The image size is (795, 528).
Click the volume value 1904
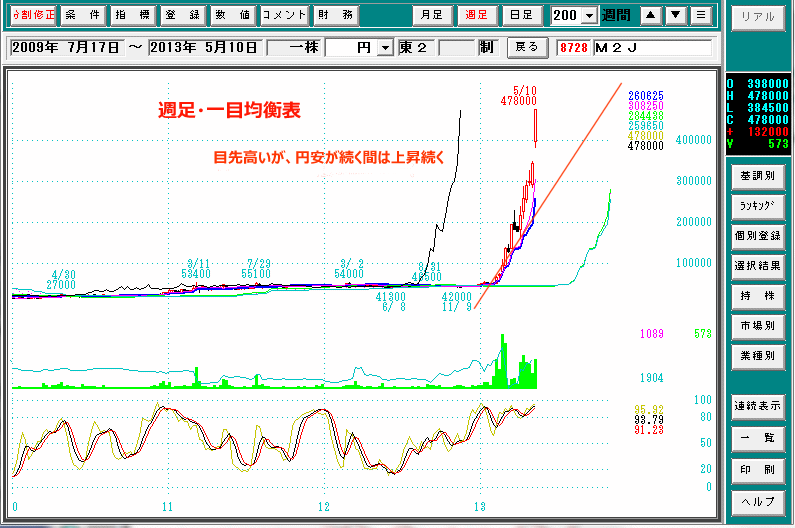[x=652, y=378]
